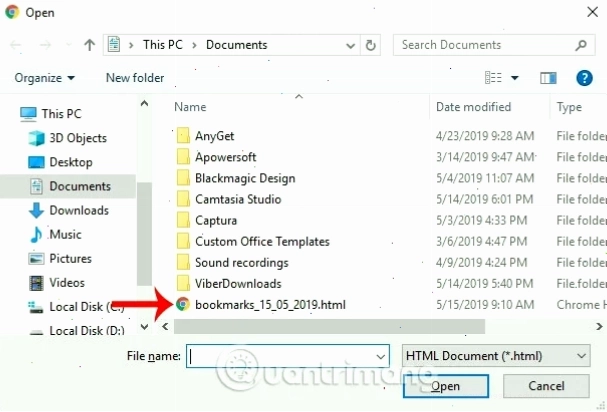Open the view options dropdown arrow
Viewport: 607px width, 412px height.
(x=514, y=78)
